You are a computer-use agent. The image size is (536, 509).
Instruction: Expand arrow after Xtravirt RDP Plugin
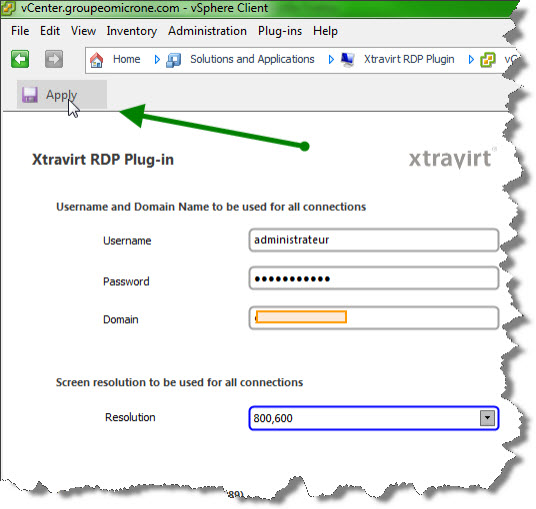pos(471,60)
